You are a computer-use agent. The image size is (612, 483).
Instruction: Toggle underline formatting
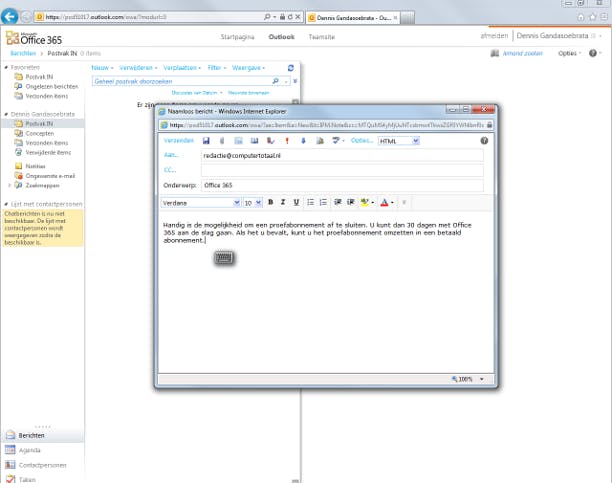tap(296, 202)
